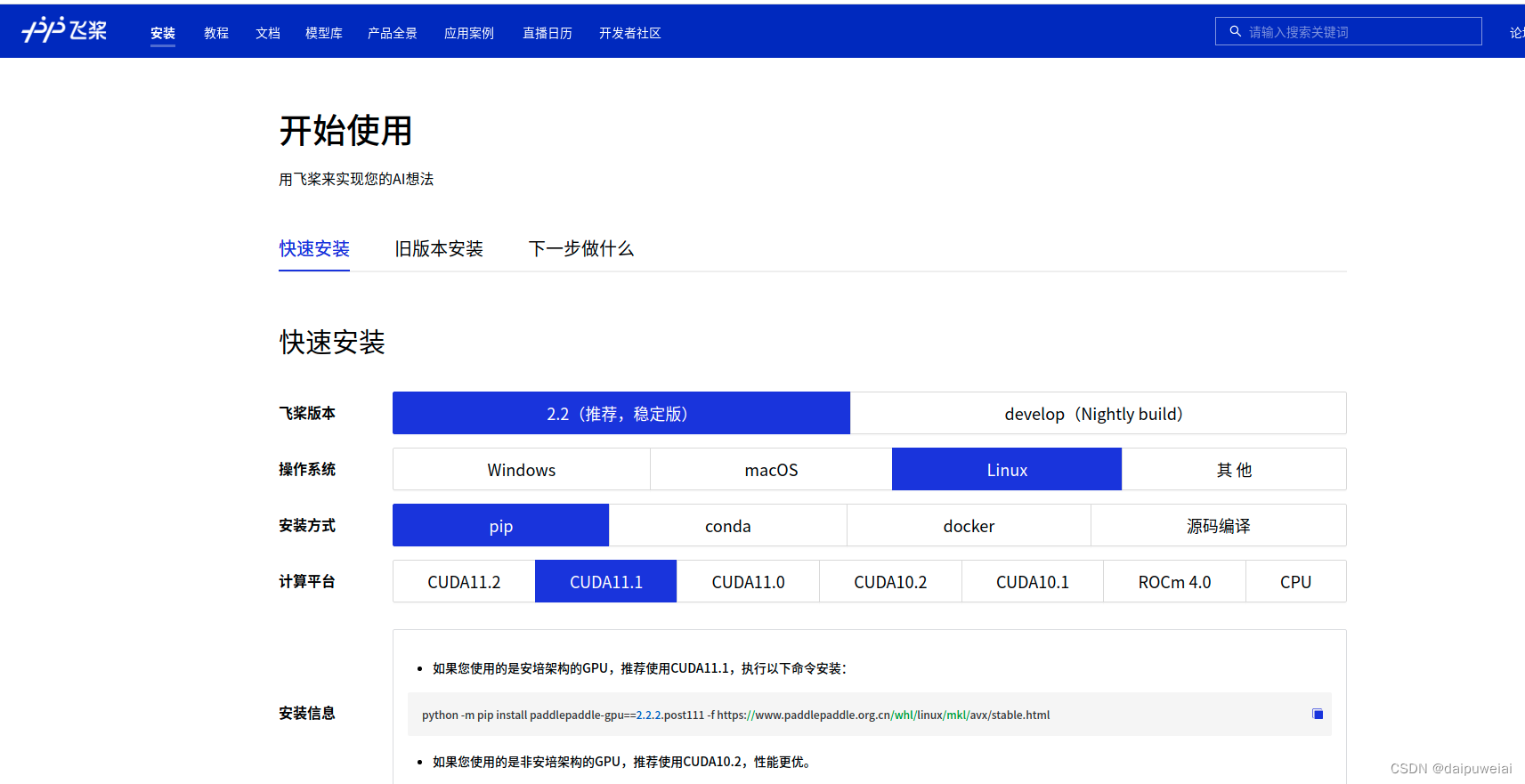Choose 其他 operating system option

1234,469
